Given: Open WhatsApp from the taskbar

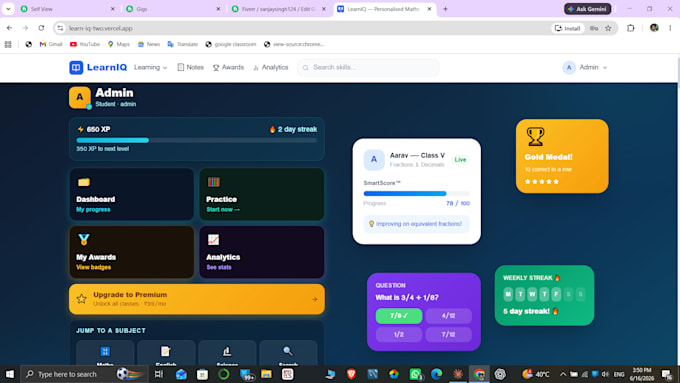Looking at the screenshot, I should coord(415,374).
